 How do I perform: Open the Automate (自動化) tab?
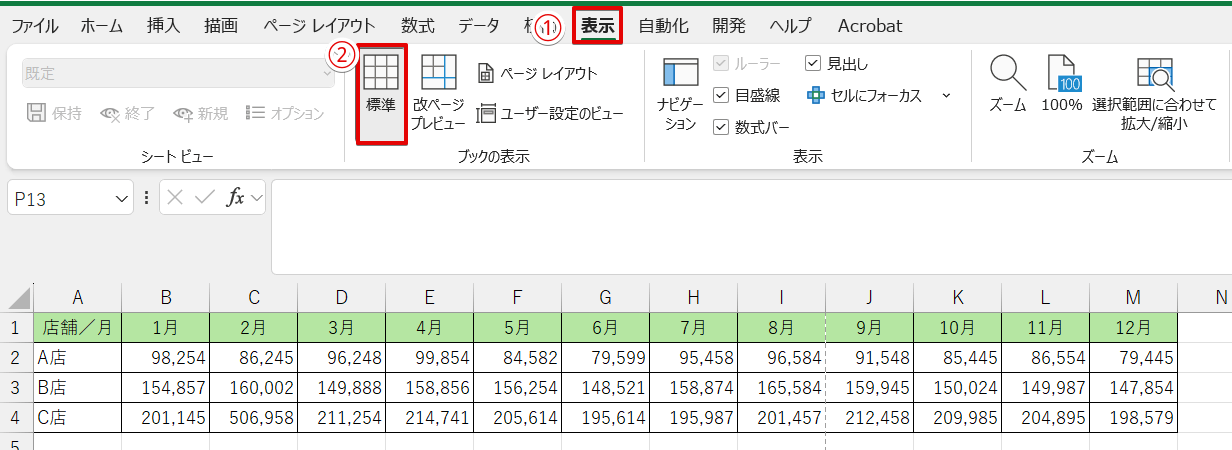[x=664, y=26]
